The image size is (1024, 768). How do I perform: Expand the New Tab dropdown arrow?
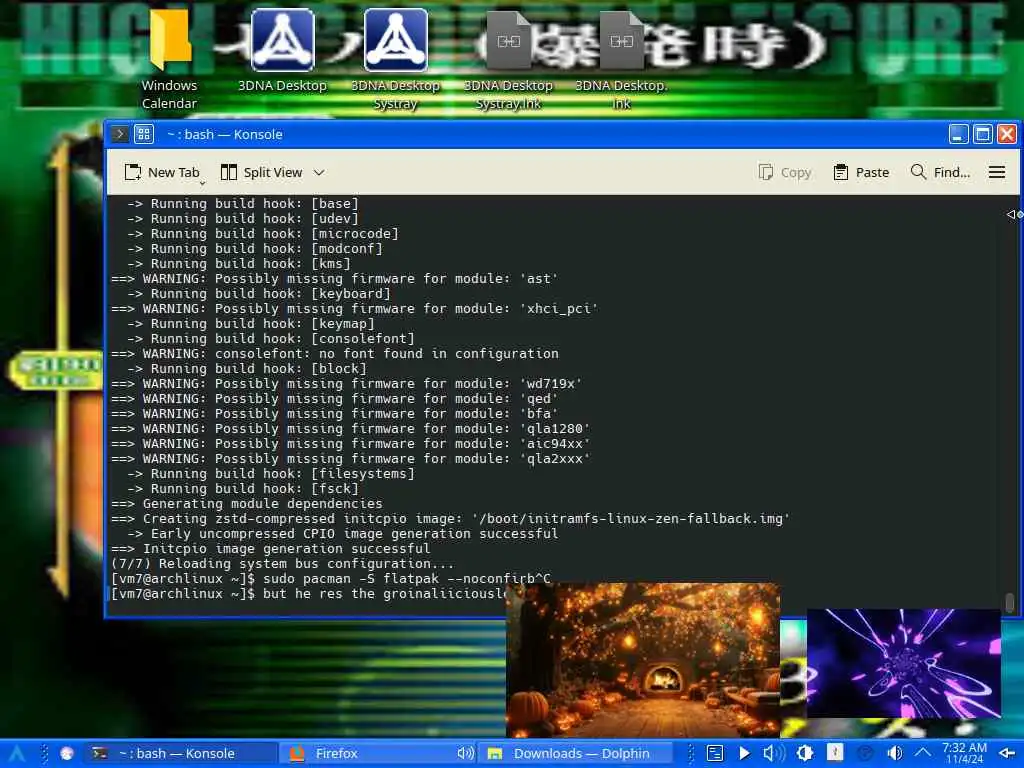tap(202, 183)
